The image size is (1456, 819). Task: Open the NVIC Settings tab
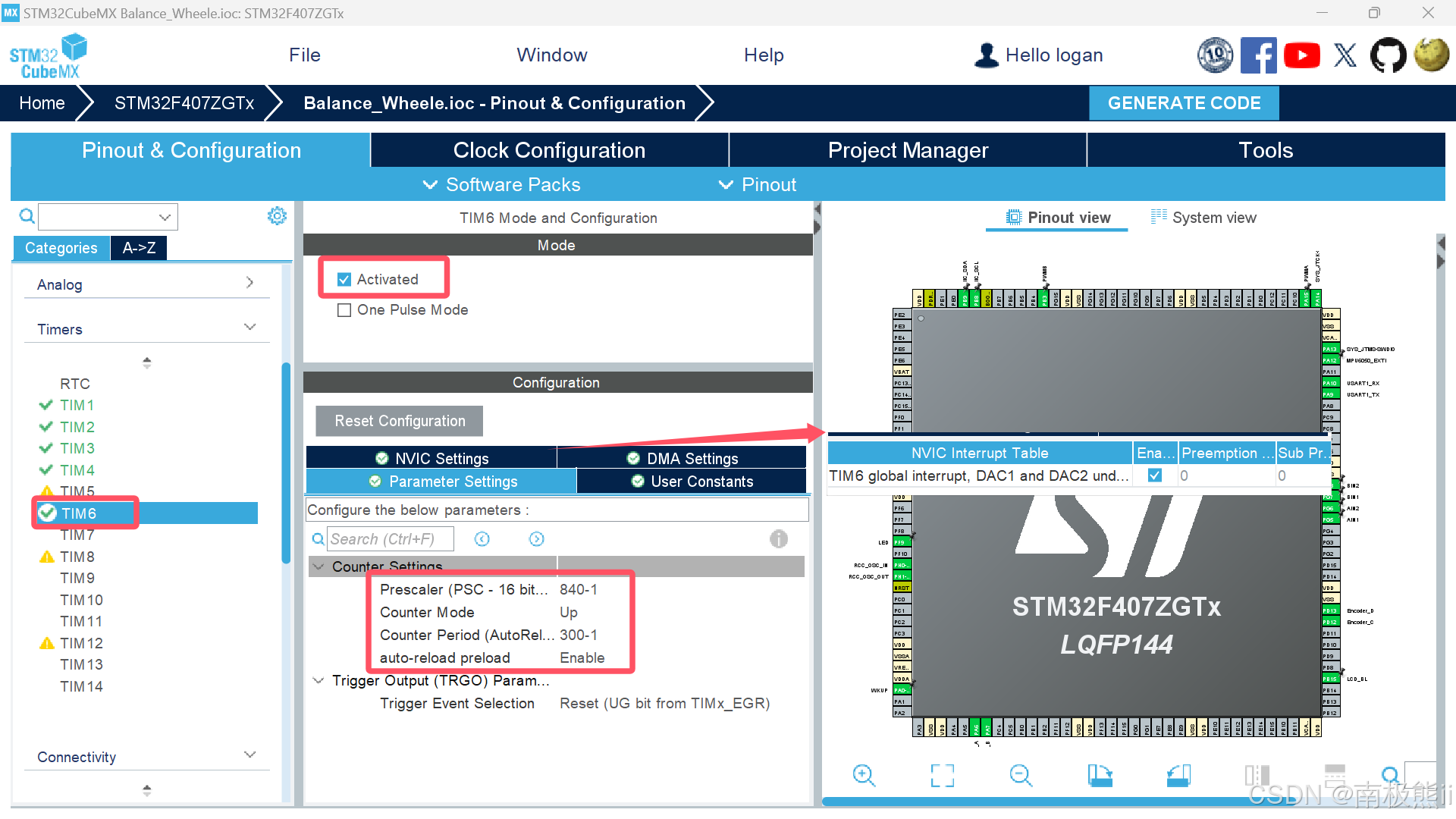tap(431, 458)
